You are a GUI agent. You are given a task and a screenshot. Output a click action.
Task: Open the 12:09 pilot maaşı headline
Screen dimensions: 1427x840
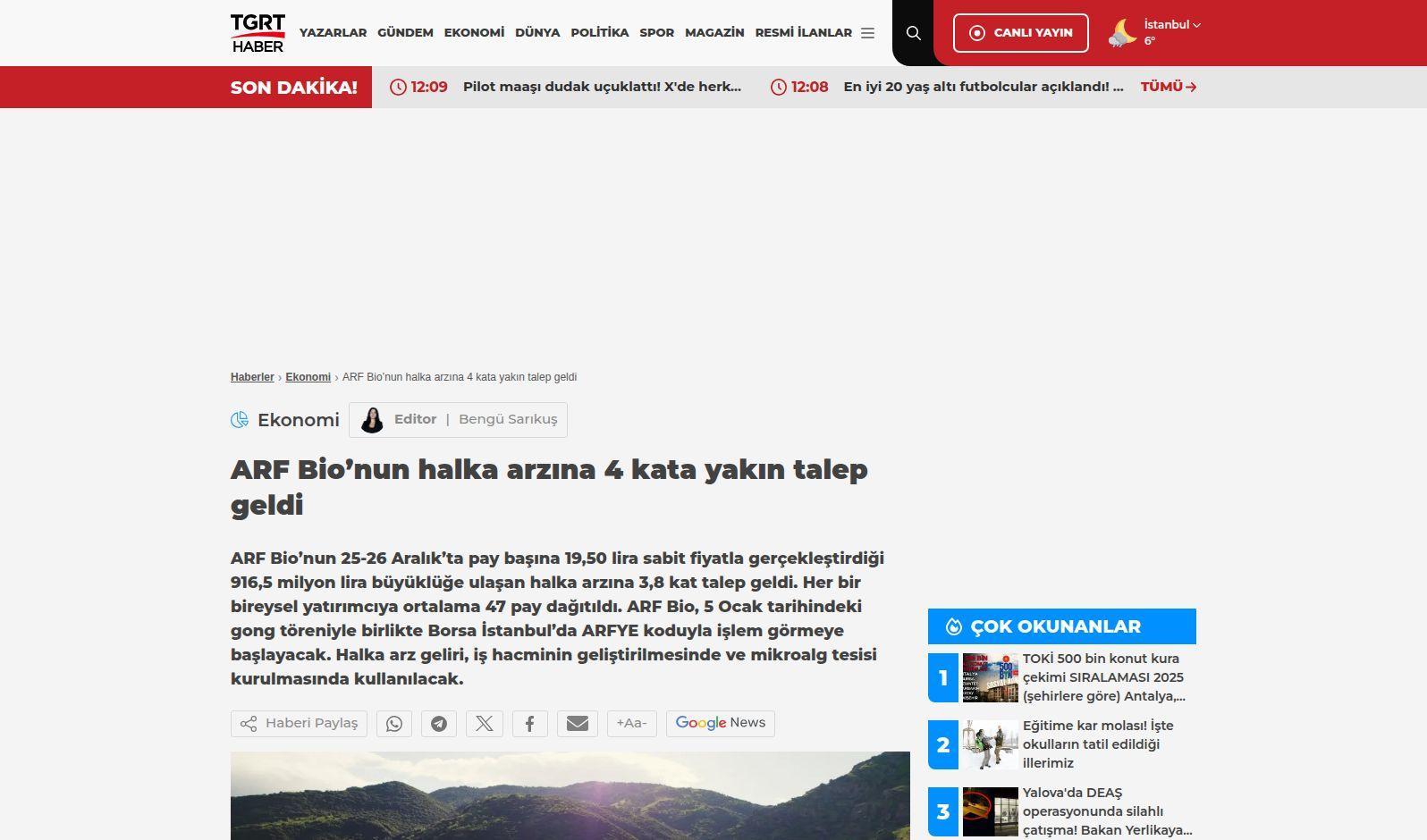[602, 87]
